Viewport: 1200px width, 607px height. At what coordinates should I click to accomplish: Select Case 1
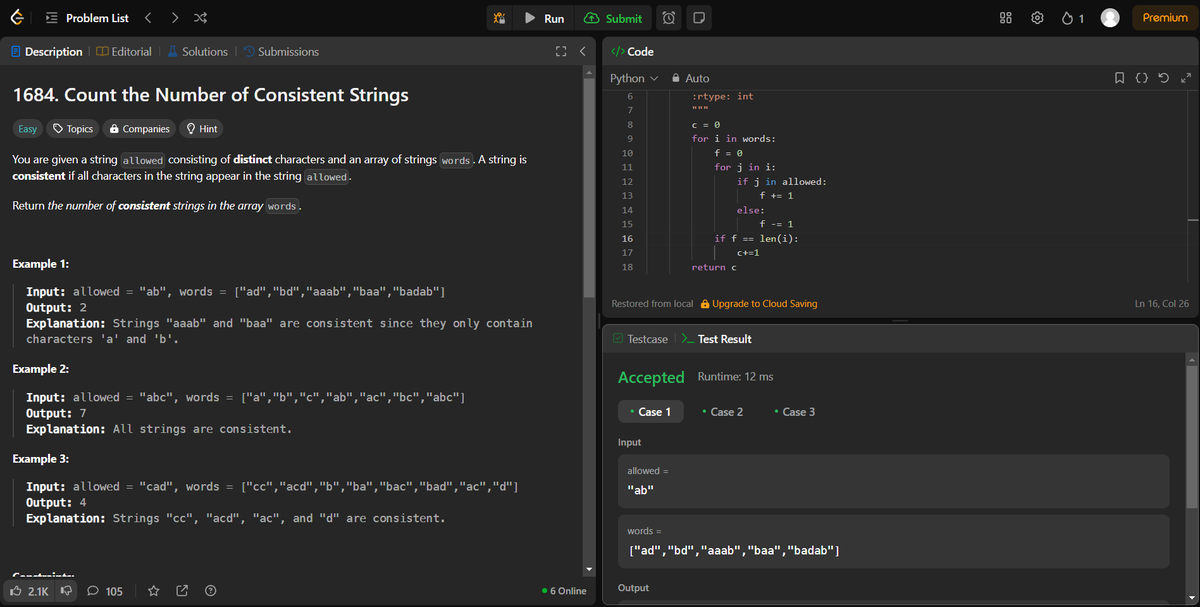649,412
